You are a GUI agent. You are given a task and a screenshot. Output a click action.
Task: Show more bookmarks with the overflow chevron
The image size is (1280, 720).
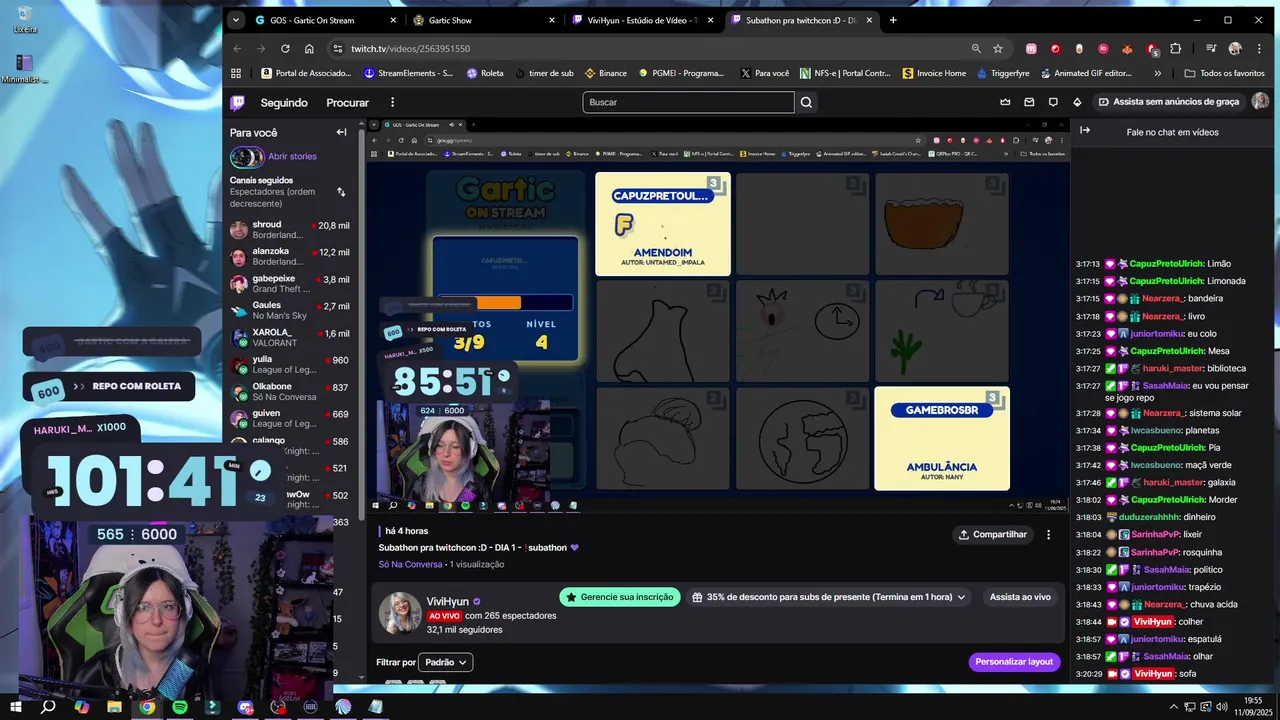[x=1158, y=73]
